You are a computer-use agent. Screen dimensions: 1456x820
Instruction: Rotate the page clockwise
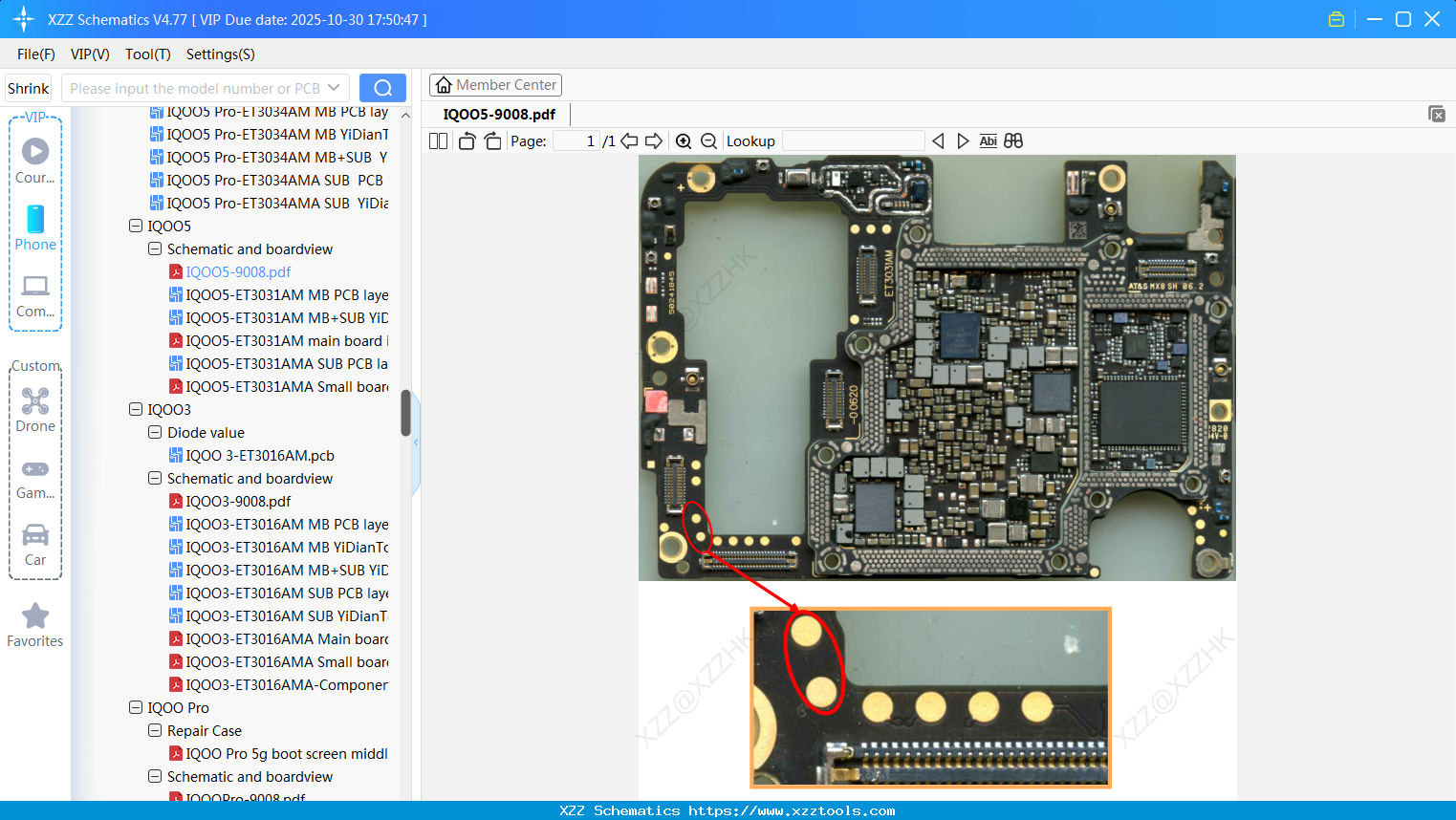tap(492, 141)
